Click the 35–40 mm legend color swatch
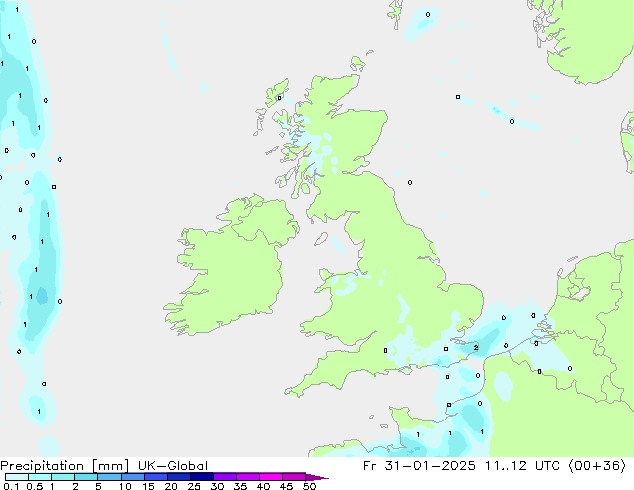Viewport: 634px width, 490px height. click(247, 477)
